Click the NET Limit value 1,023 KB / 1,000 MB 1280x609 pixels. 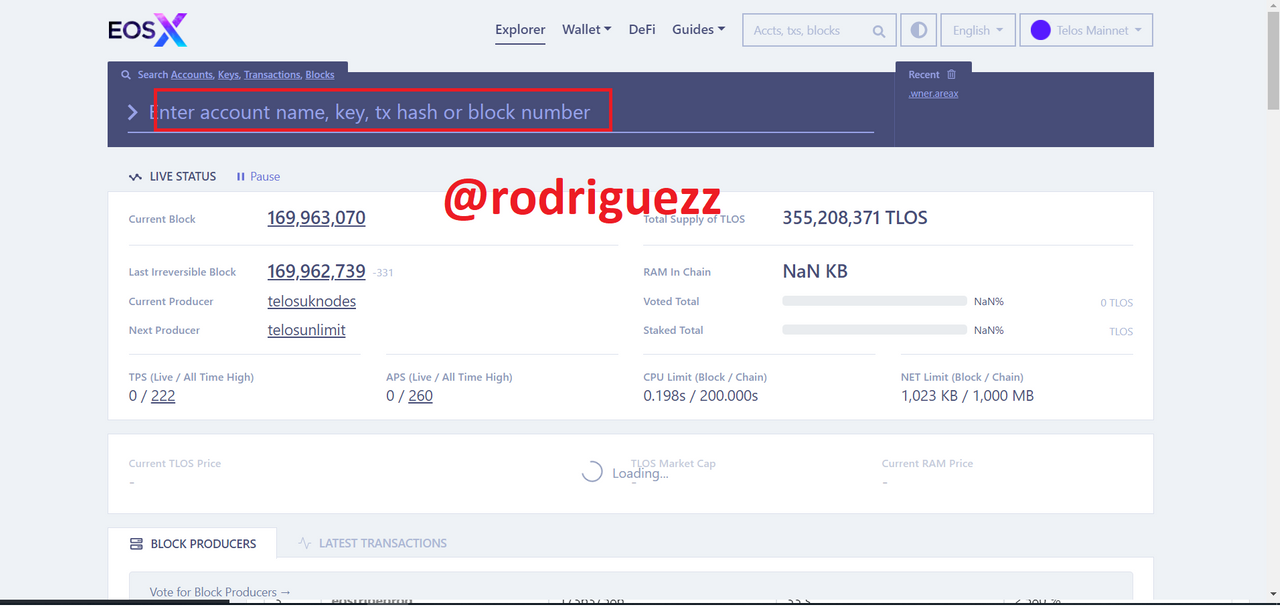pos(967,396)
